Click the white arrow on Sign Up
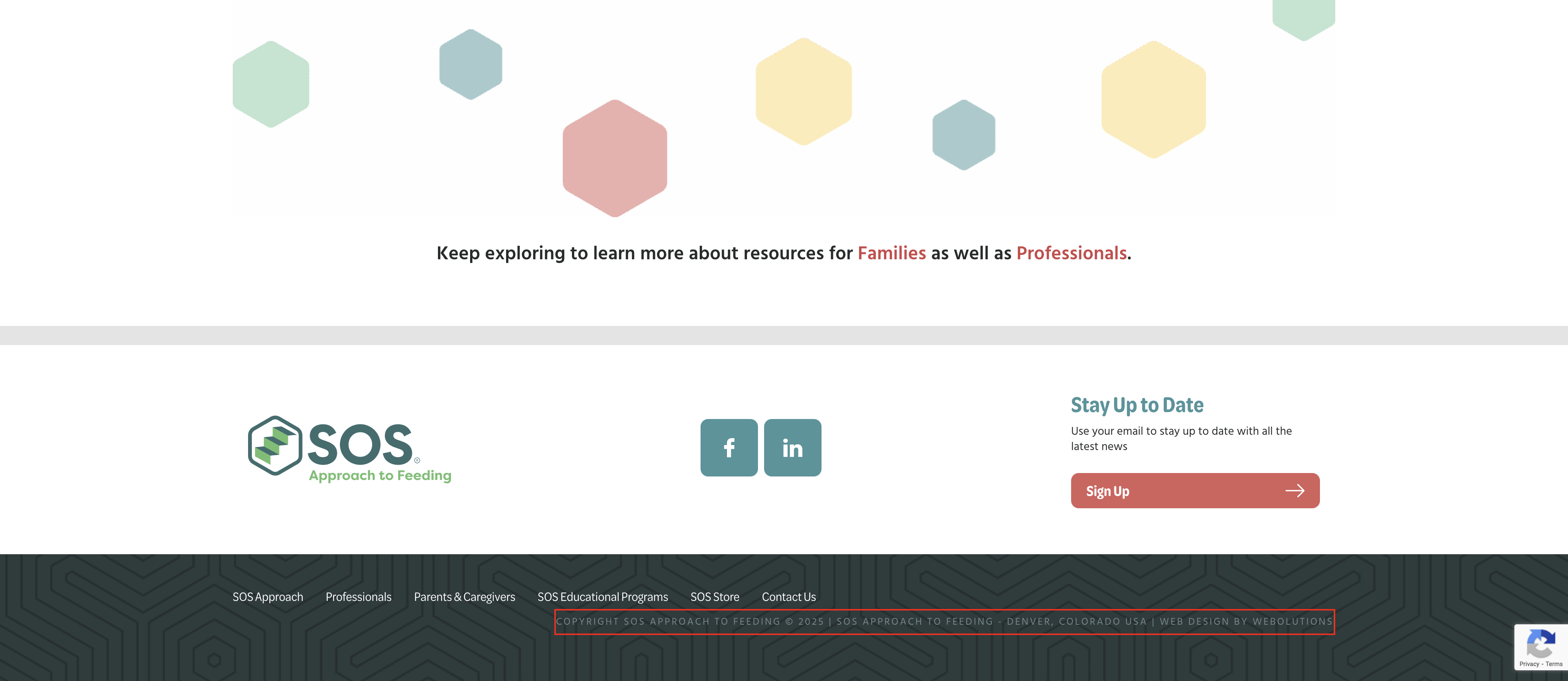The image size is (1568, 681). [1294, 491]
